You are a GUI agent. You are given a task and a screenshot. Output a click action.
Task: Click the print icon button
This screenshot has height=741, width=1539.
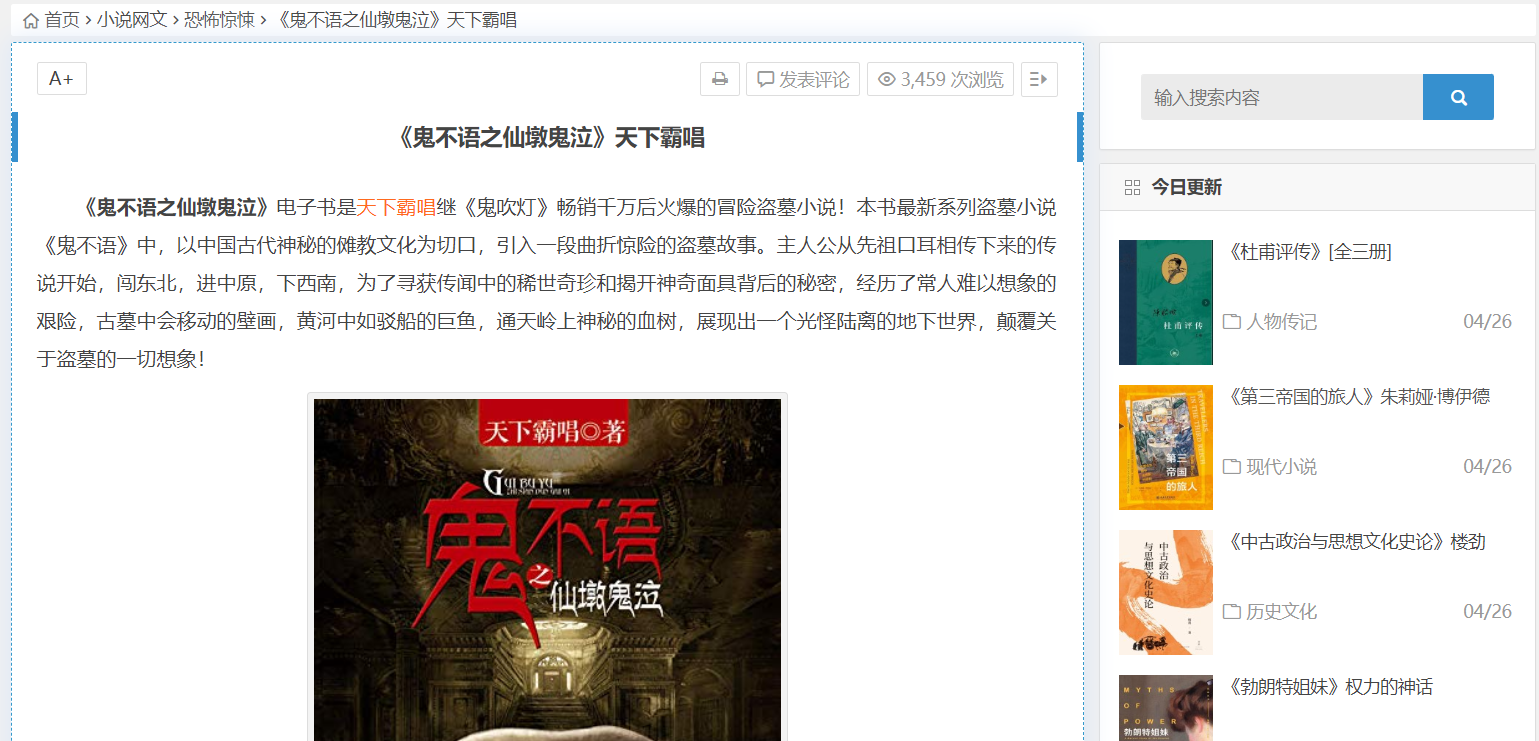pyautogui.click(x=720, y=79)
